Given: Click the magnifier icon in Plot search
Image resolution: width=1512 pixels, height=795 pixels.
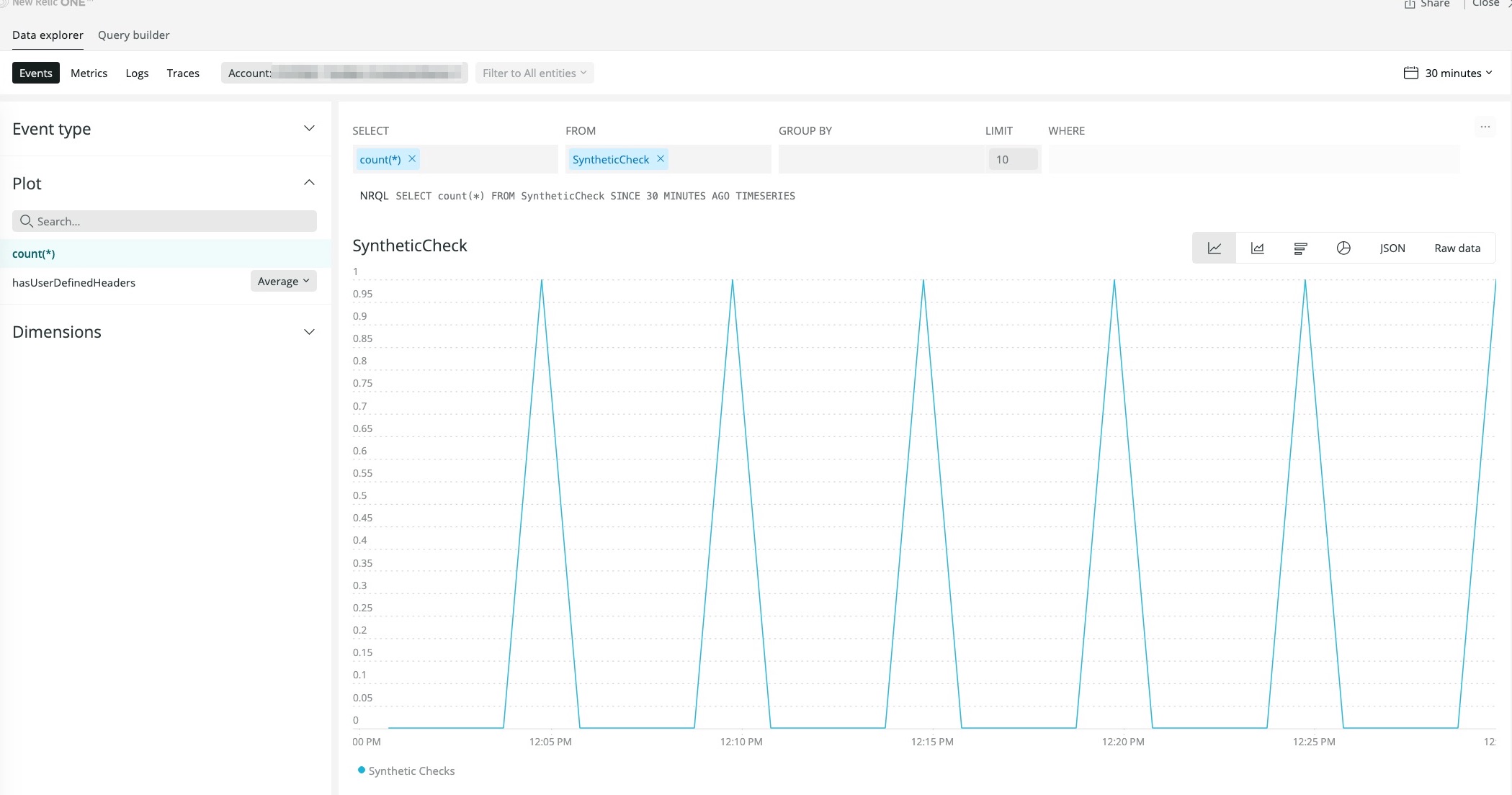Looking at the screenshot, I should pos(27,221).
